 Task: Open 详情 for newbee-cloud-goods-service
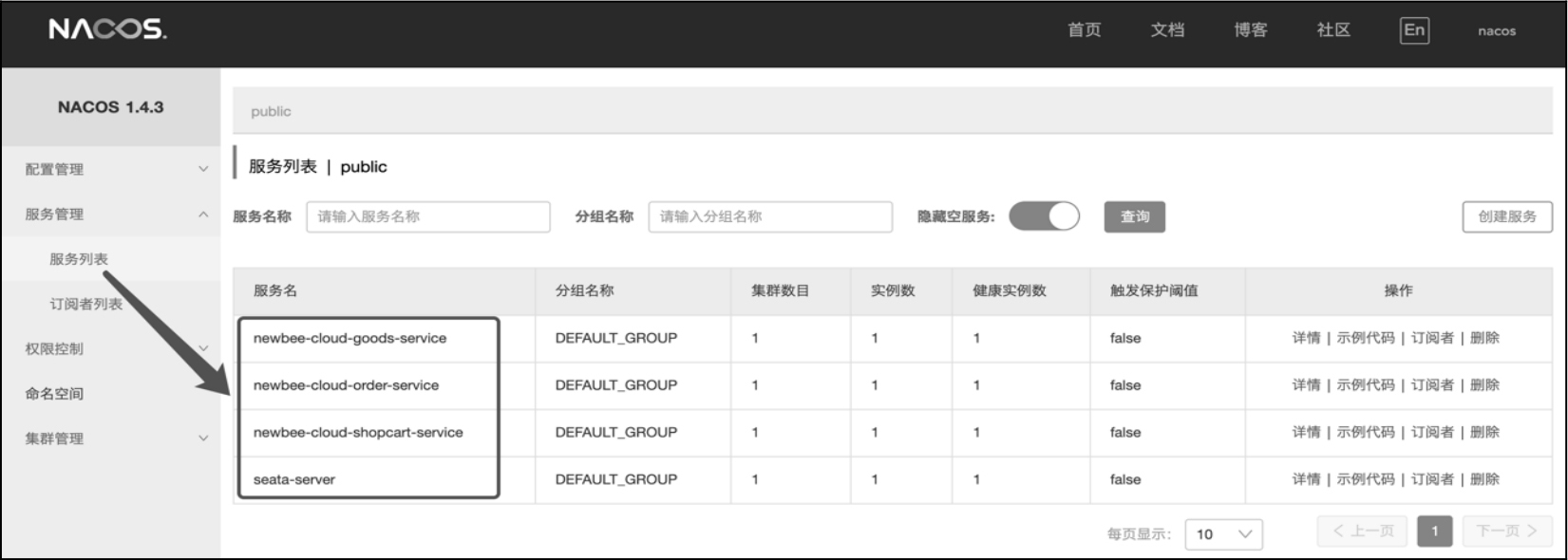coord(1306,338)
